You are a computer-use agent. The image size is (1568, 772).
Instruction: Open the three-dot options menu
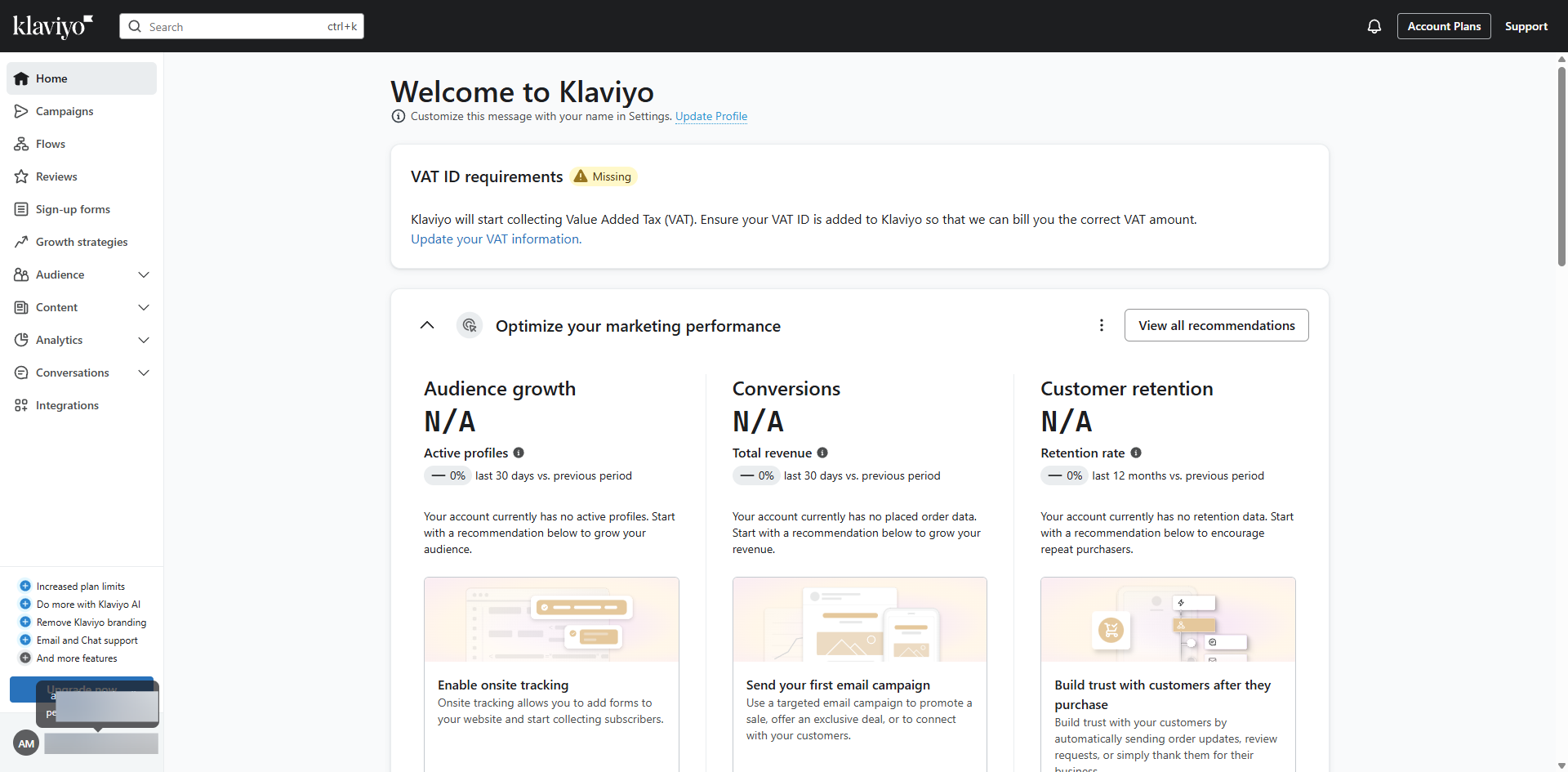(x=1102, y=325)
